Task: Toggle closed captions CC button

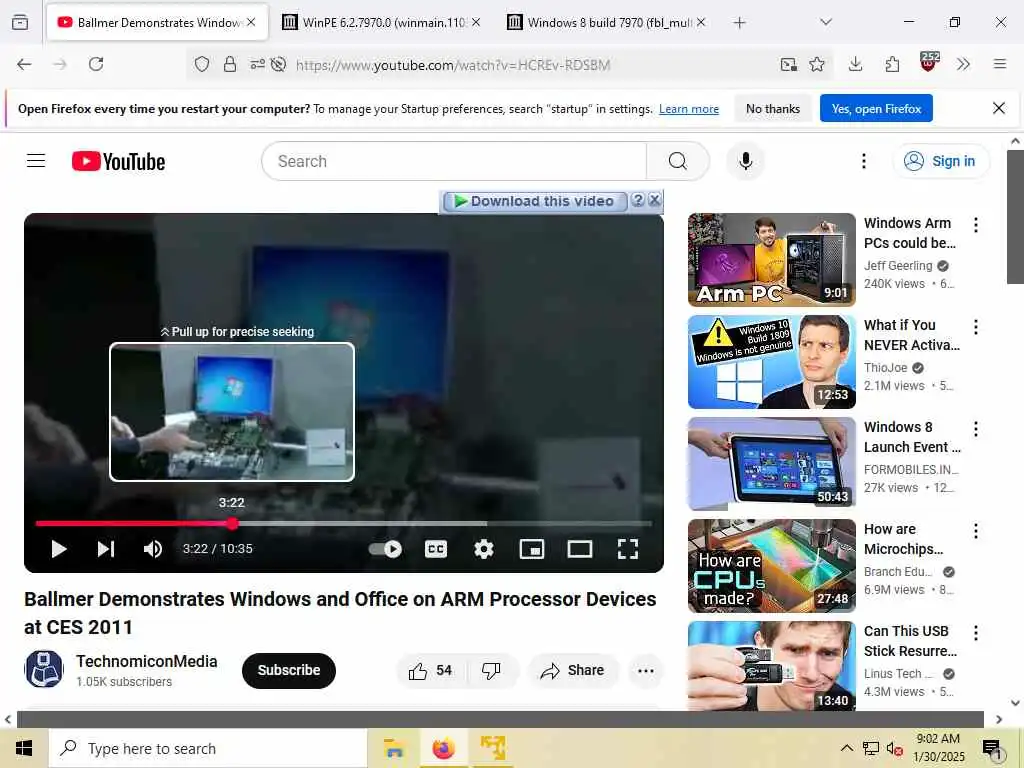Action: (x=436, y=549)
